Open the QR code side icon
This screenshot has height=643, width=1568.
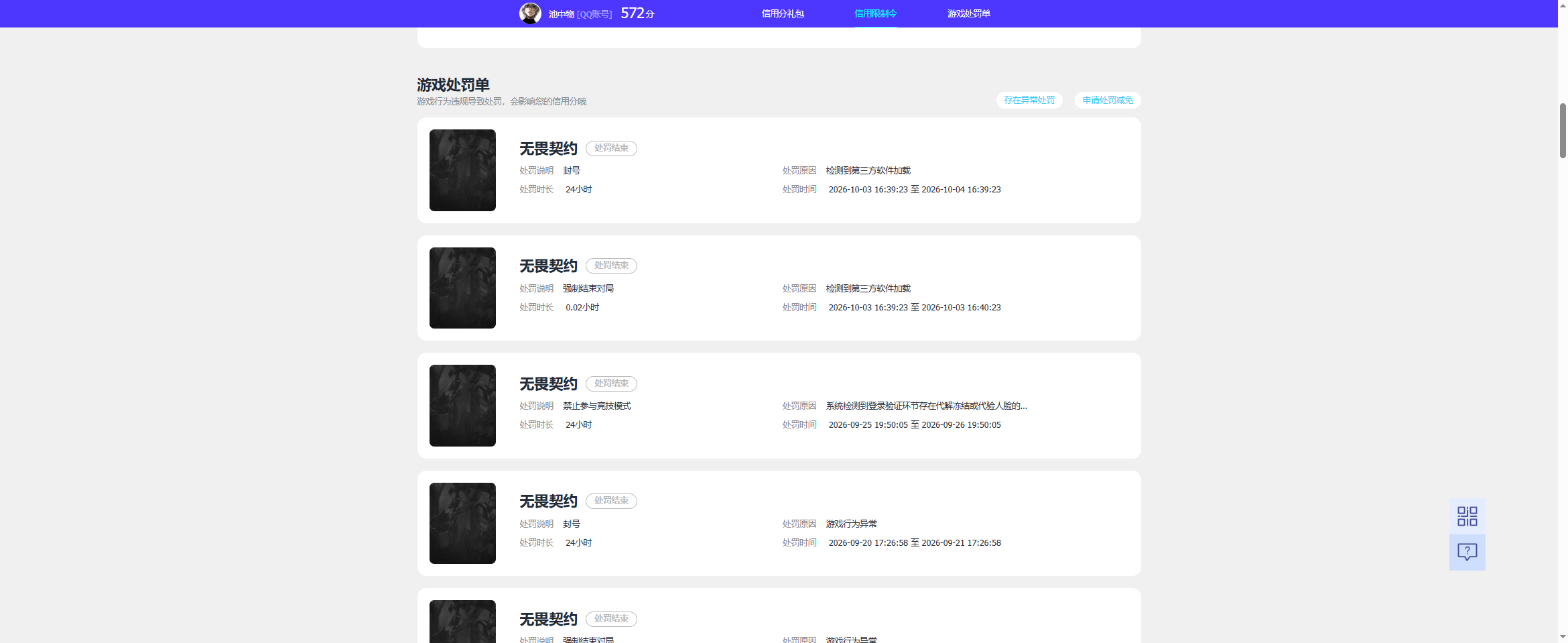1467,516
